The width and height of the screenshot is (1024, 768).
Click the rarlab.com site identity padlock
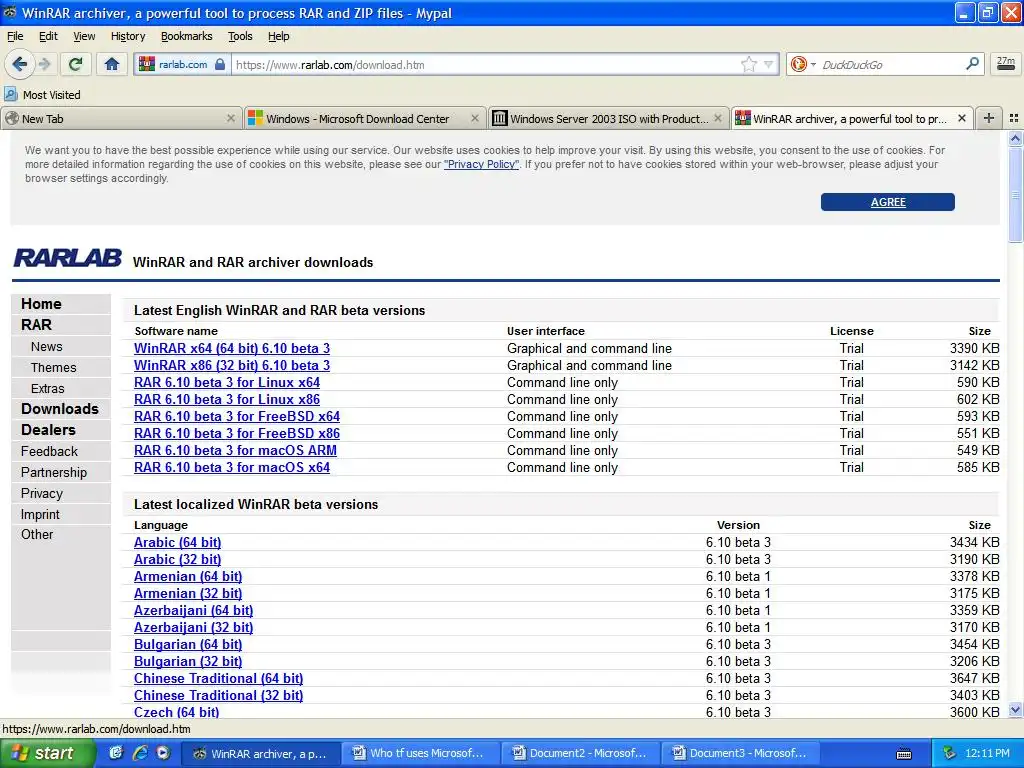220,65
